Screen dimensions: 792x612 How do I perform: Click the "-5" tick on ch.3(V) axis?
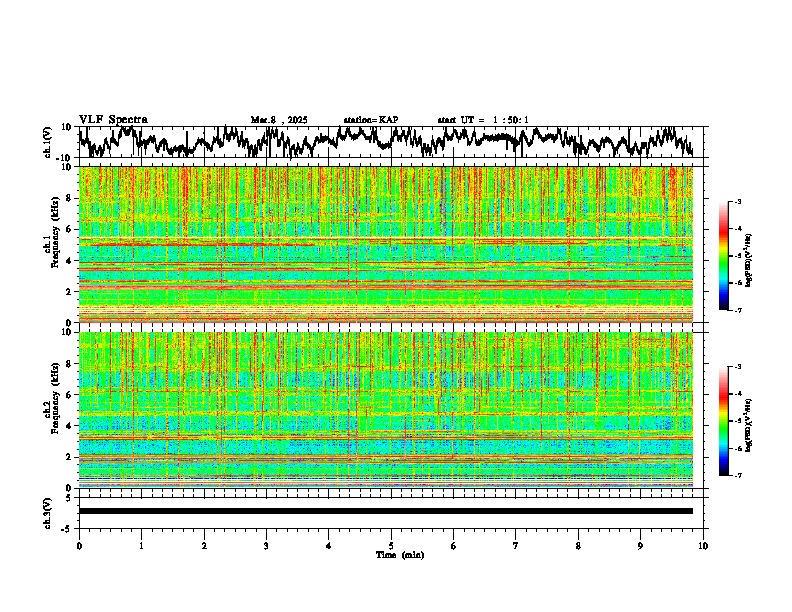click(x=67, y=529)
